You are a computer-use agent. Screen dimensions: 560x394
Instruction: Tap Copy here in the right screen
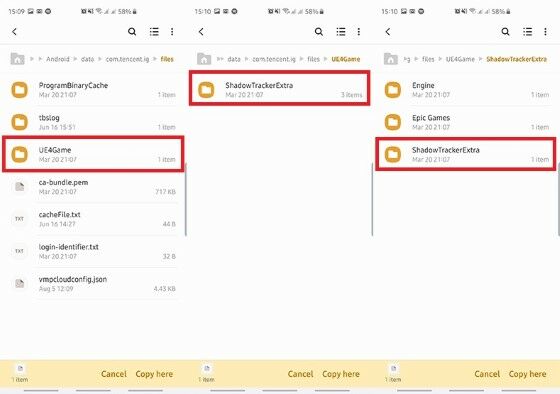(x=528, y=374)
